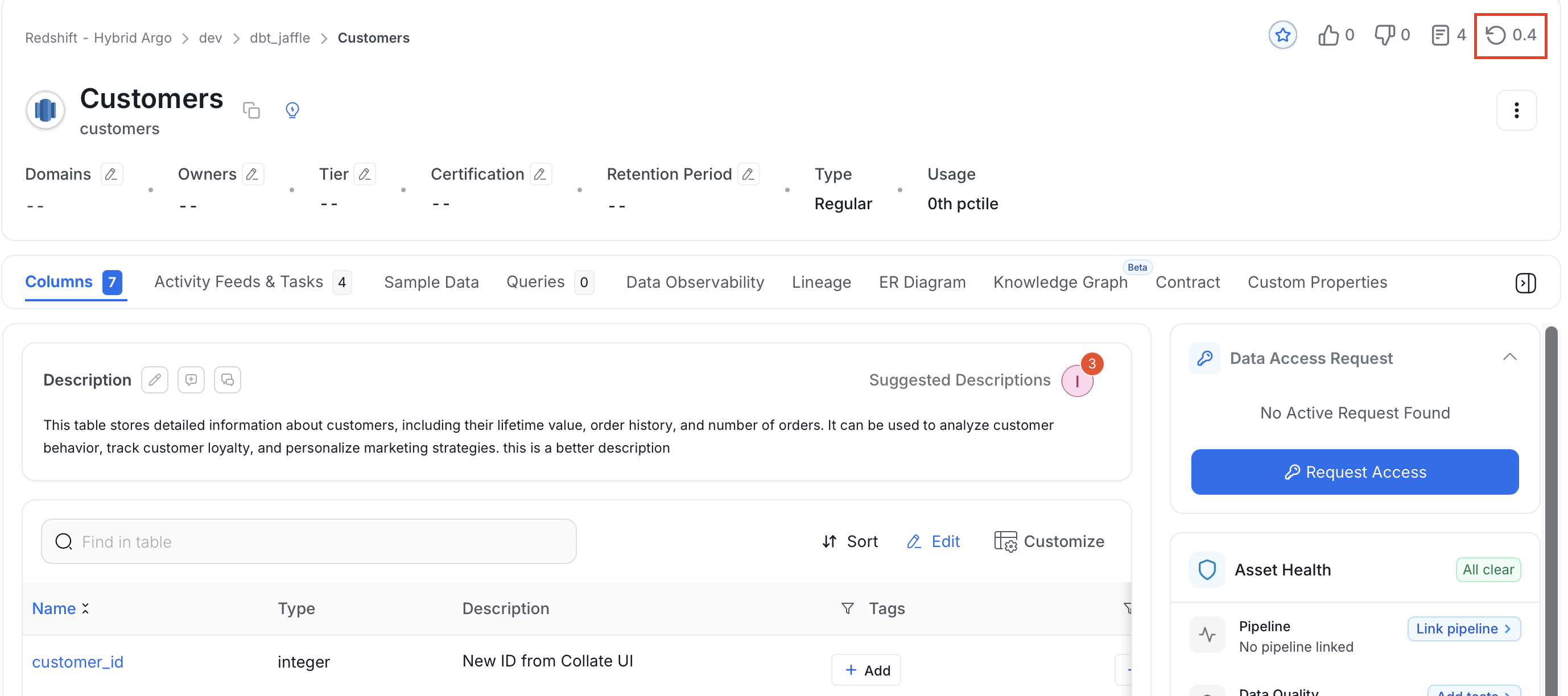
Task: Open the three-dot more options menu
Action: pos(1516,110)
